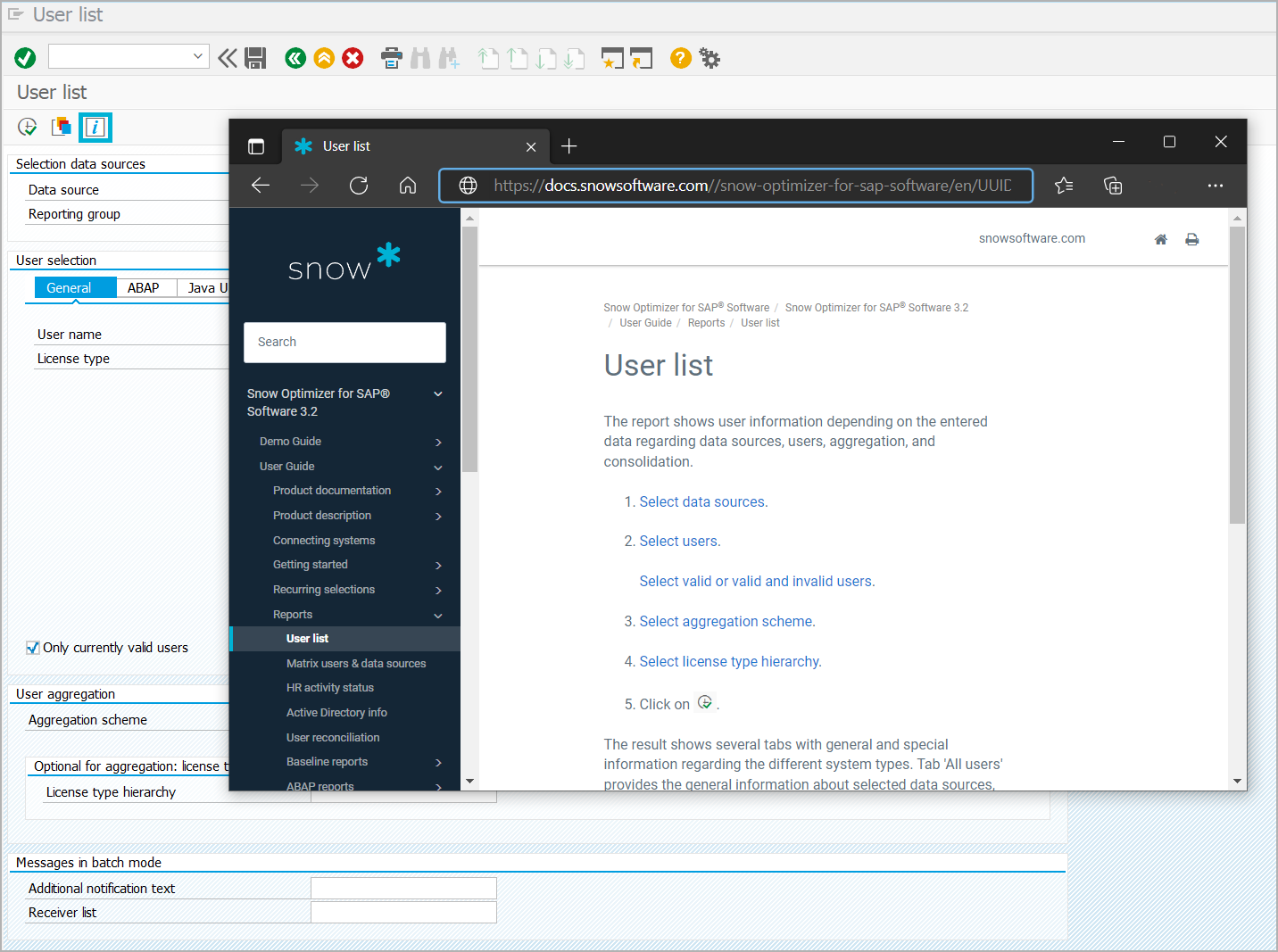Open Matrix users & data sources page
1278x952 pixels.
pos(356,664)
